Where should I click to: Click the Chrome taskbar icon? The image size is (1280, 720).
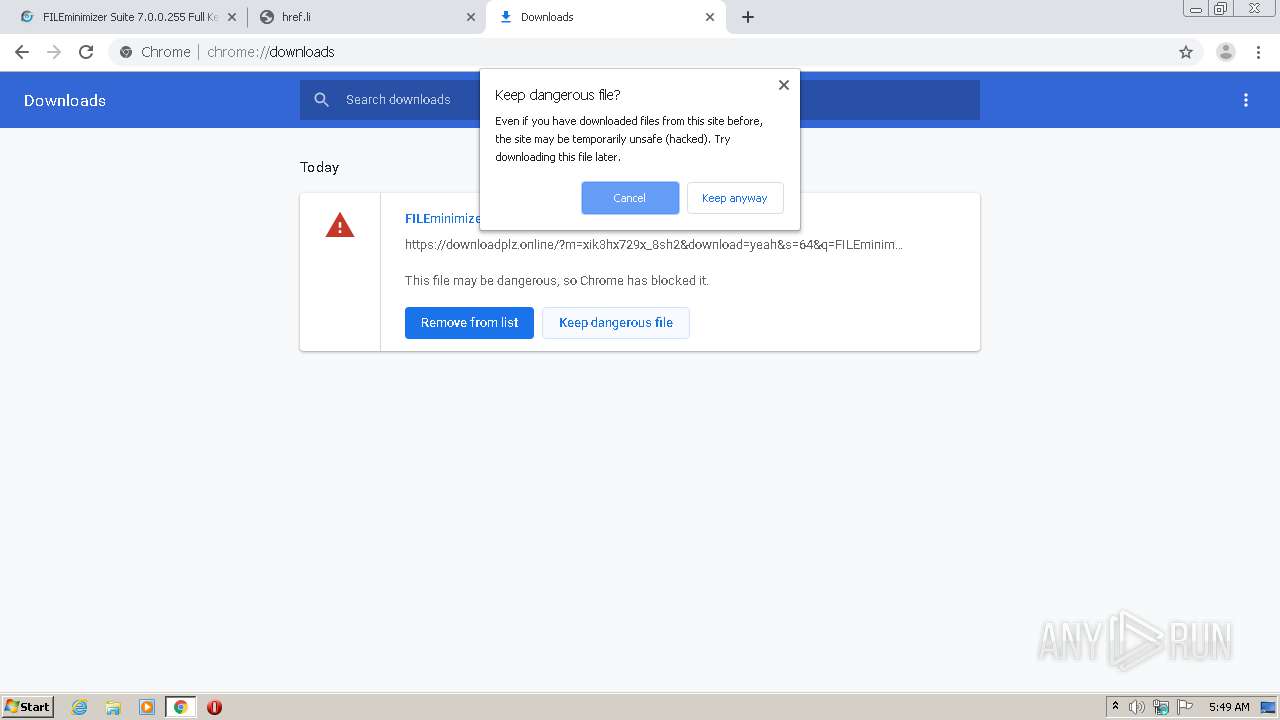[x=181, y=707]
